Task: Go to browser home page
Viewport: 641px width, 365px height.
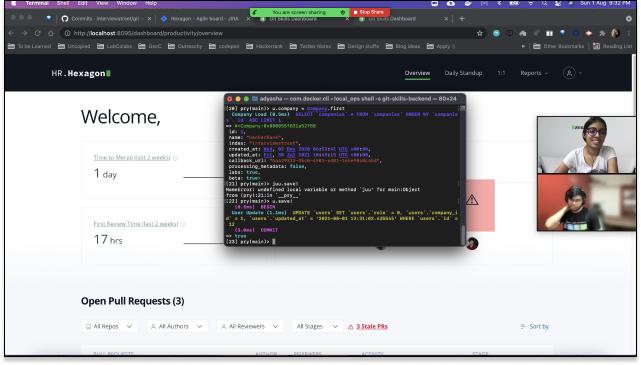Action: [x=51, y=33]
